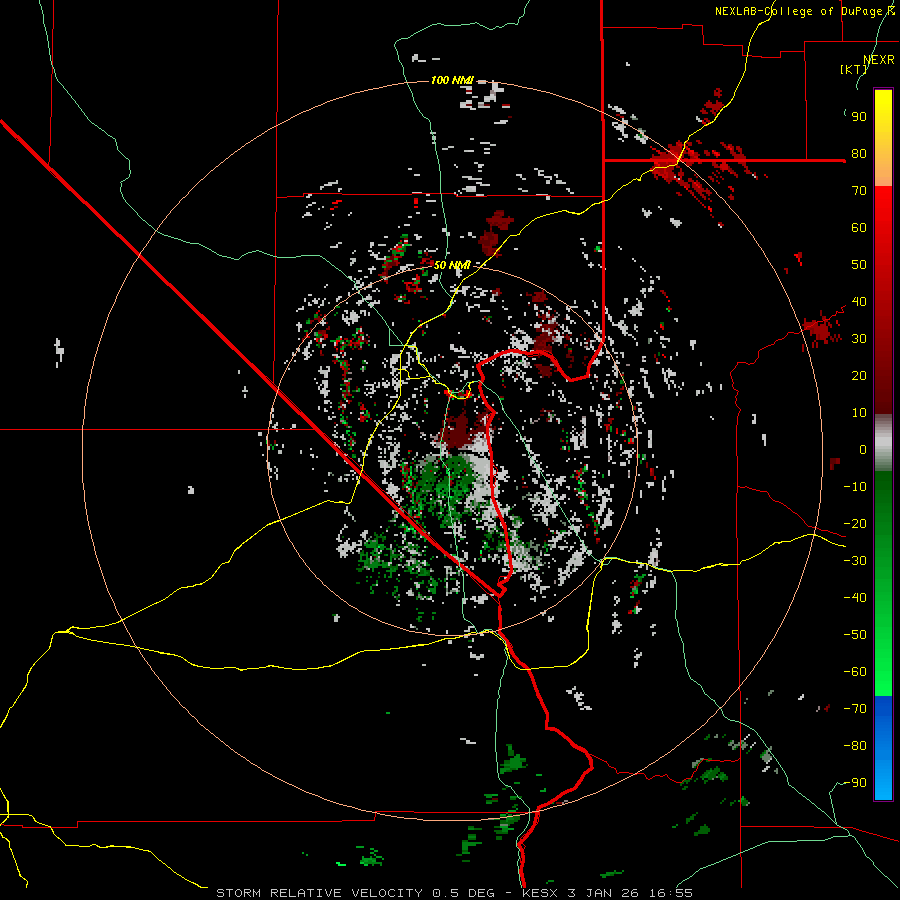The image size is (900, 900).
Task: Click the -60 value on the velocity scale
Action: [x=855, y=672]
